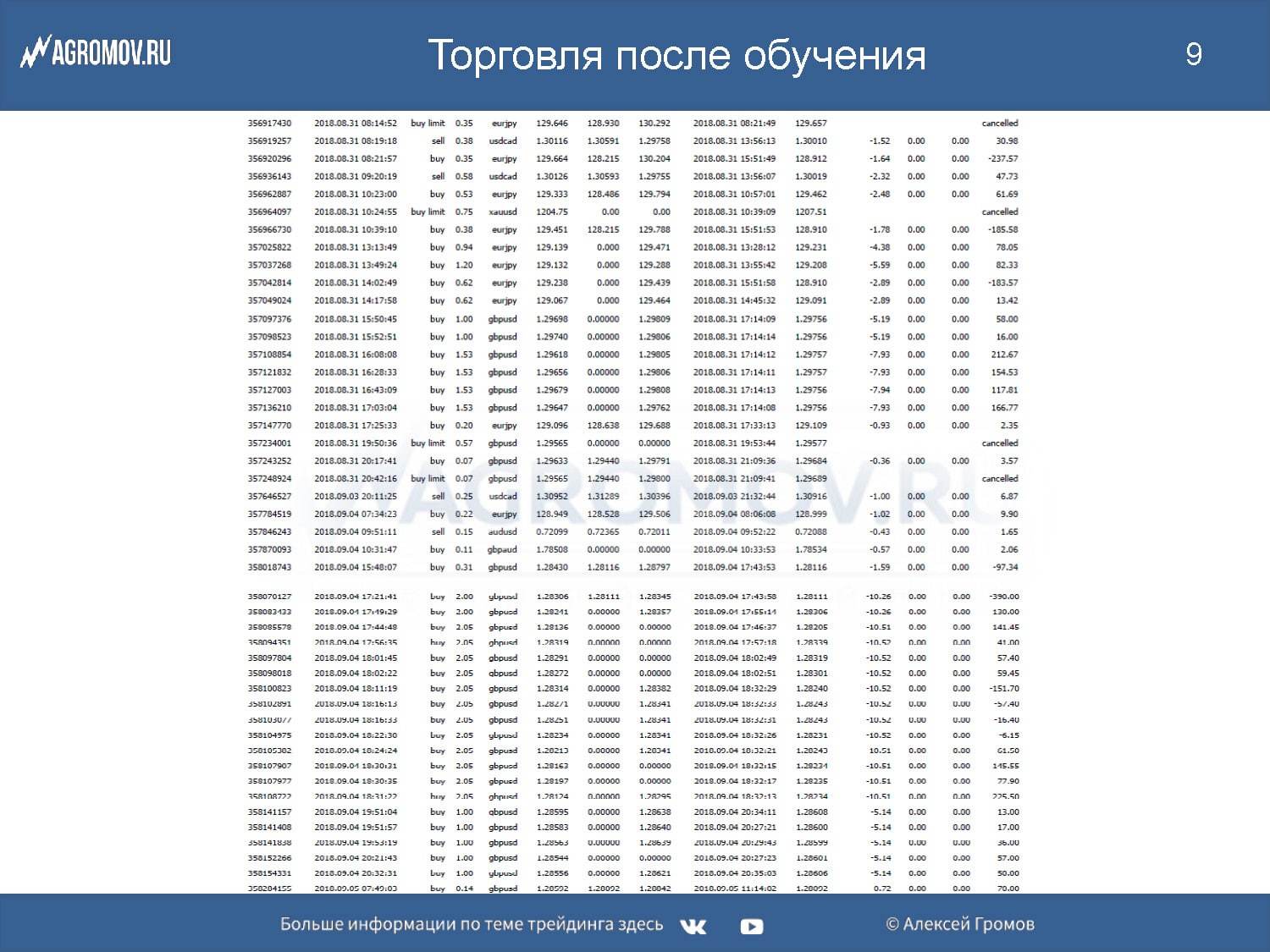Click the slide number 9
Viewport: 1270px width, 952px height.
(x=1194, y=54)
